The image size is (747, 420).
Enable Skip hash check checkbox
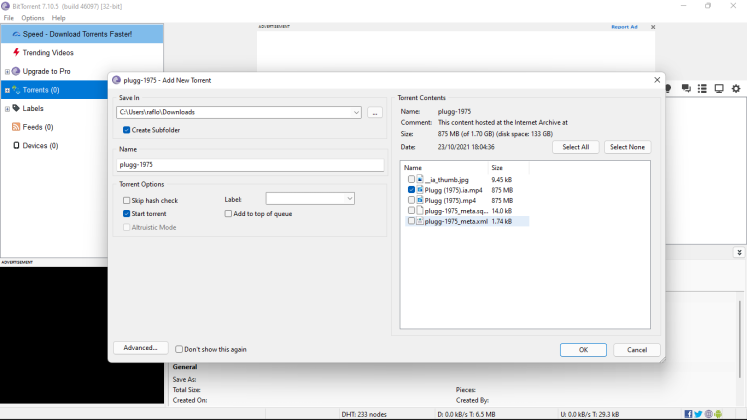click(x=126, y=200)
